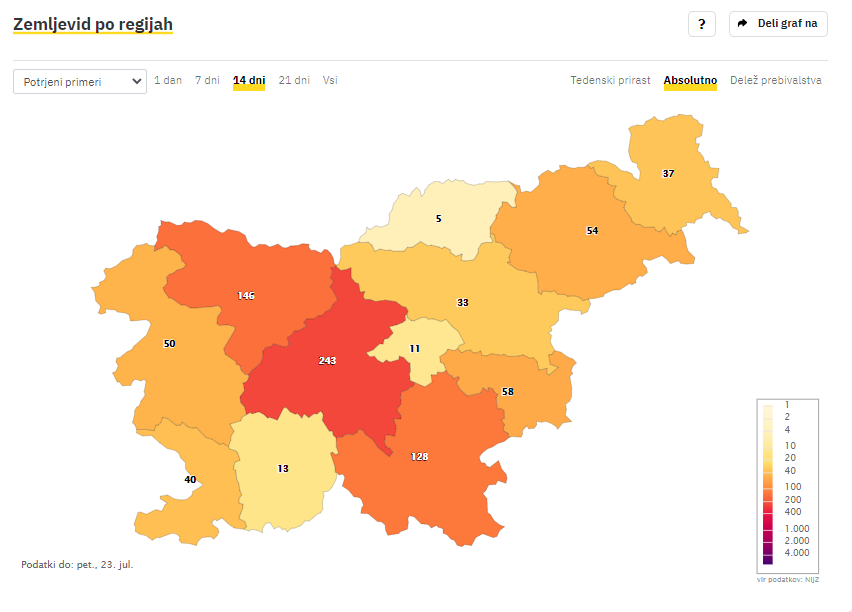
Task: Click the Deli graf na button
Action: pos(778,24)
